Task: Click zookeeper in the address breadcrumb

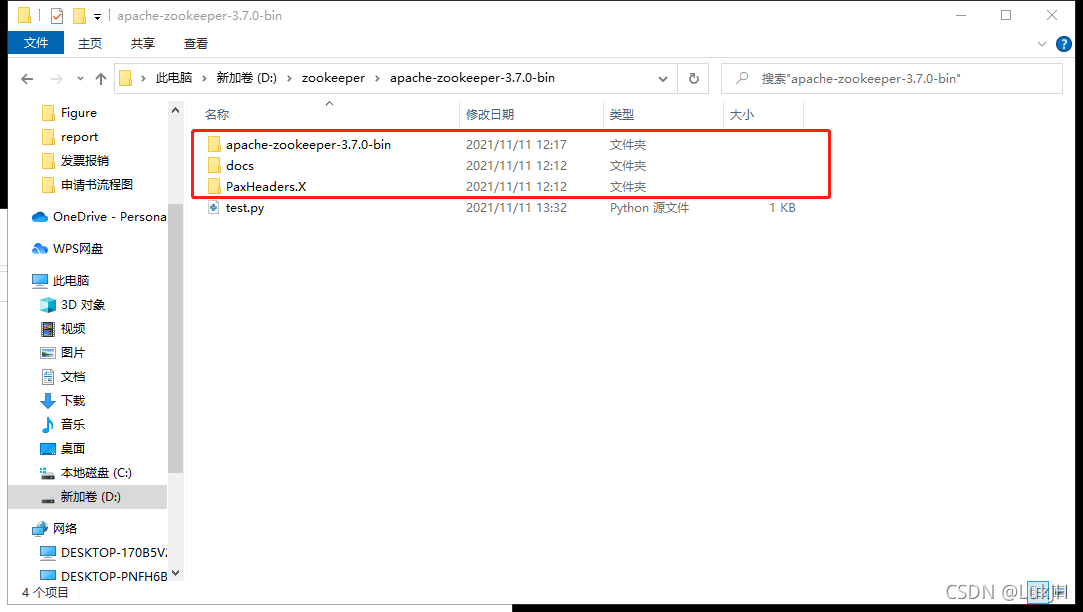Action: [x=333, y=78]
